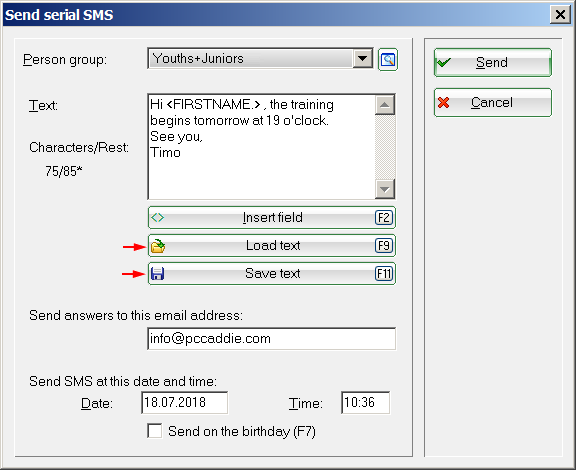The height and width of the screenshot is (470, 576).
Task: Click the F11 shortcut badge
Action: click(x=384, y=274)
